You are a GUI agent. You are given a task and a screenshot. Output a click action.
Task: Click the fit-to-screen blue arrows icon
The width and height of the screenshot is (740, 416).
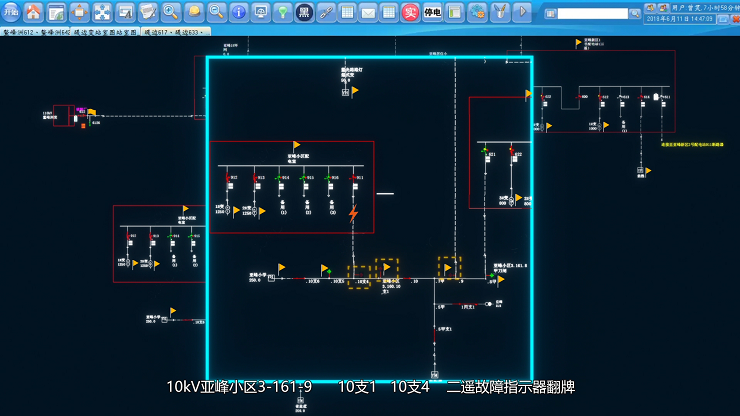[102, 12]
